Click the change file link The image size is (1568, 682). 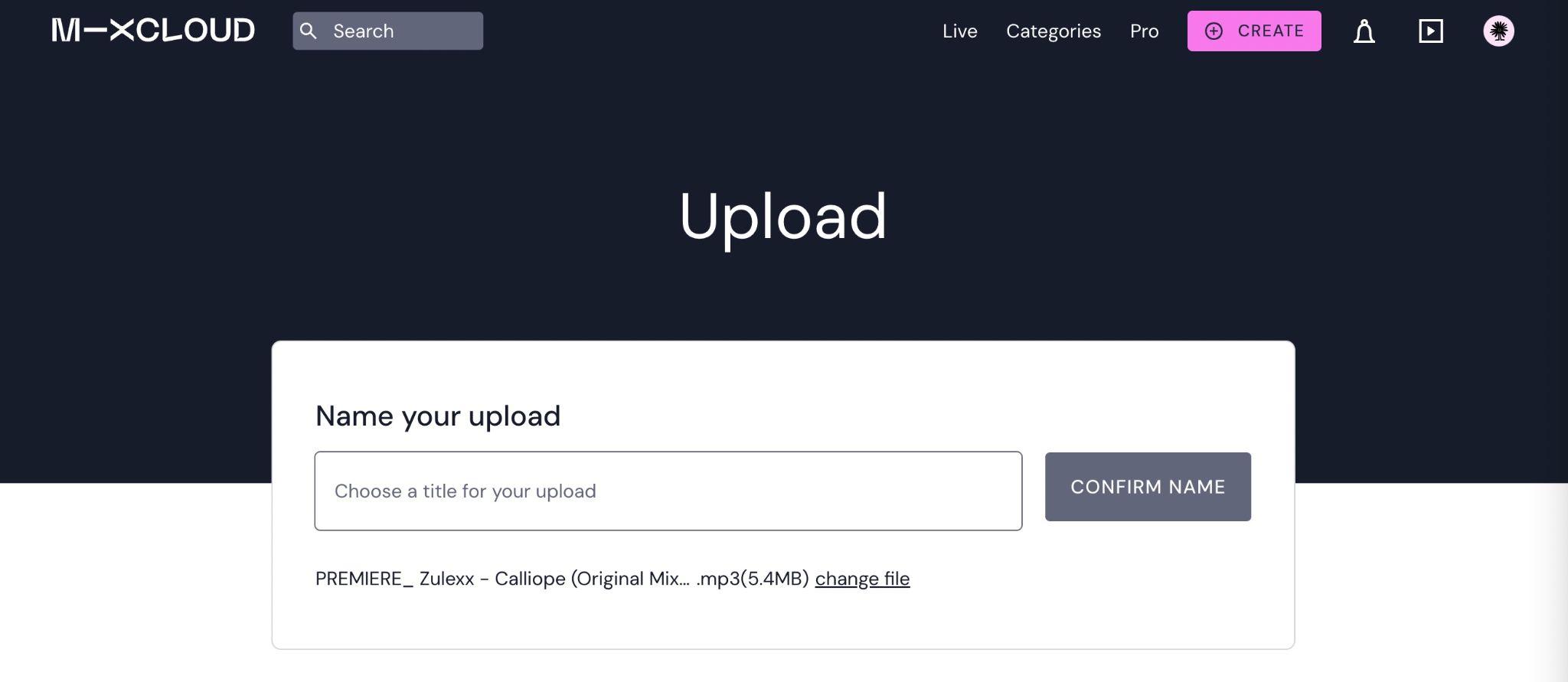pyautogui.click(x=862, y=579)
